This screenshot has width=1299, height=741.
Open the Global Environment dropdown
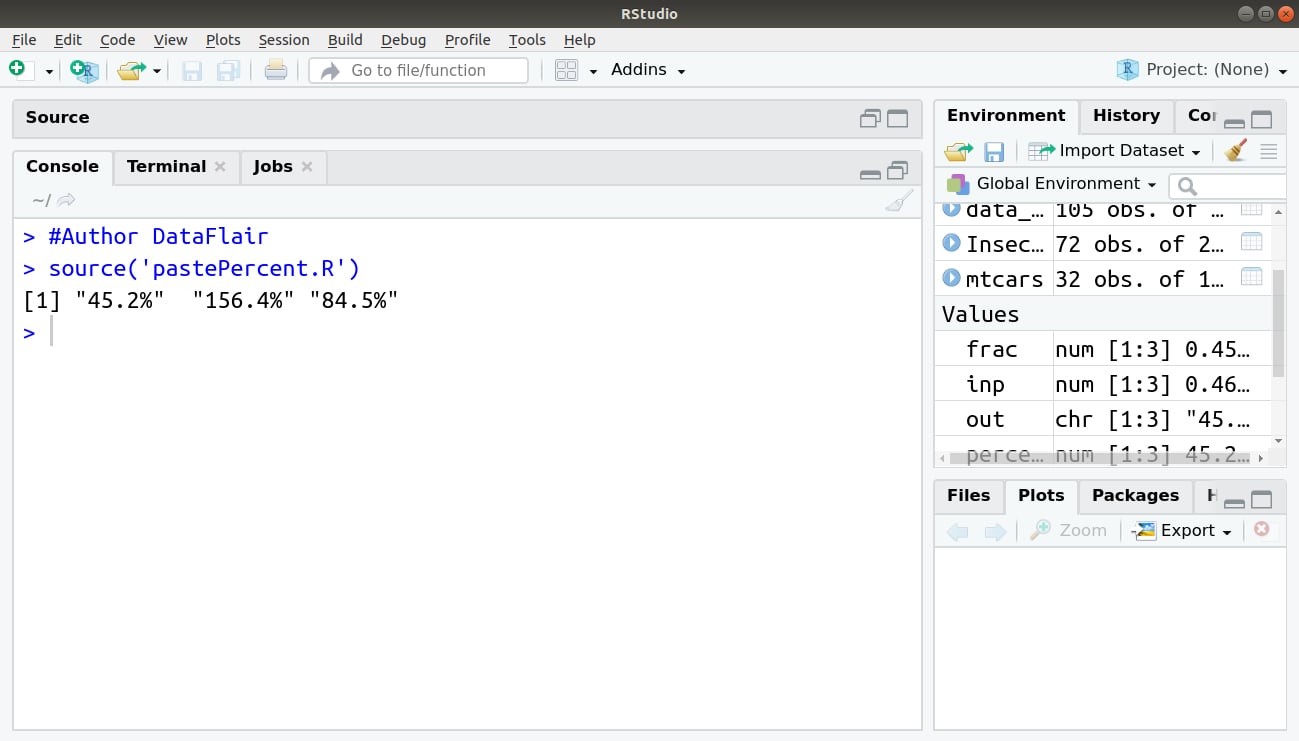coord(1051,184)
